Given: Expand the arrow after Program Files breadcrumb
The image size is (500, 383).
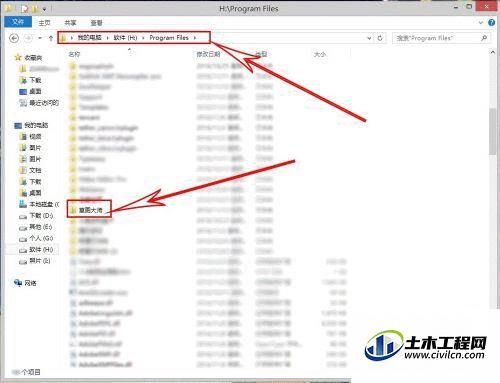Looking at the screenshot, I should click(195, 38).
